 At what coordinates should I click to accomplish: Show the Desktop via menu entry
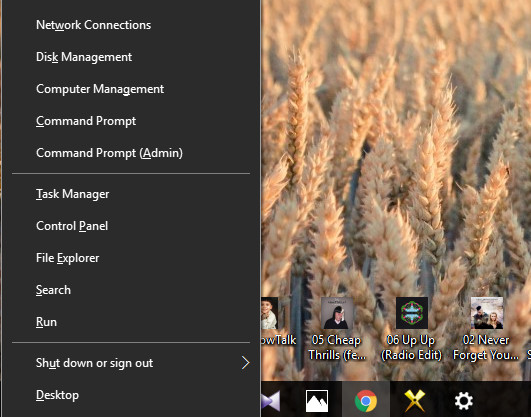coord(131,395)
